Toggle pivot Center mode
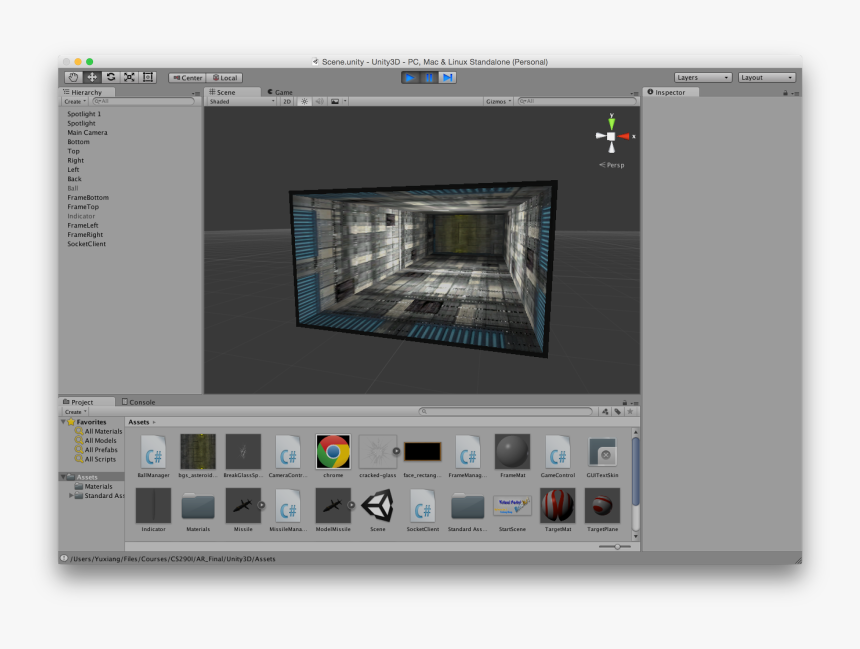Screen dimensions: 860x649 tap(188, 78)
